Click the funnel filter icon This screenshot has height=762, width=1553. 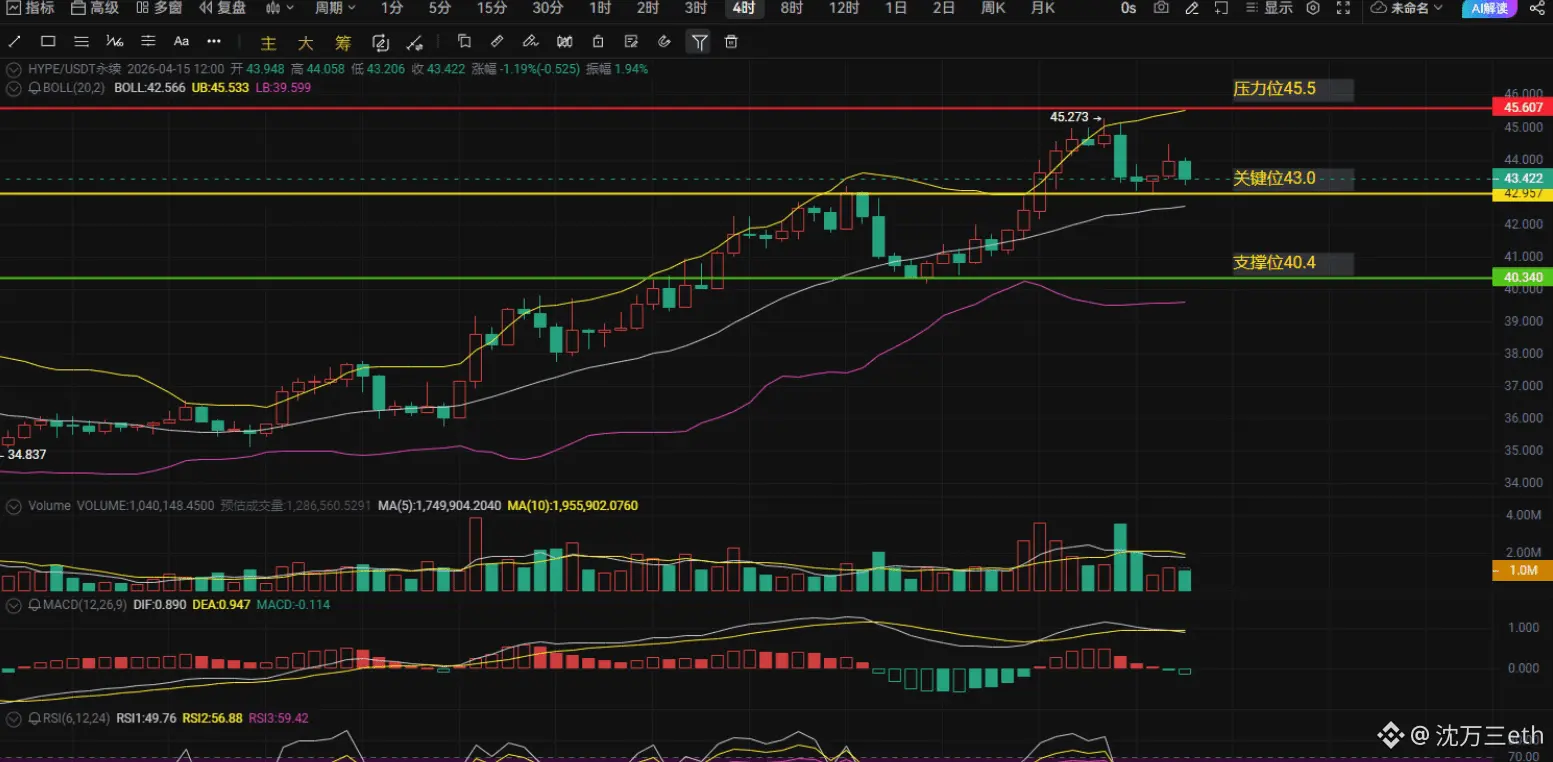[699, 42]
